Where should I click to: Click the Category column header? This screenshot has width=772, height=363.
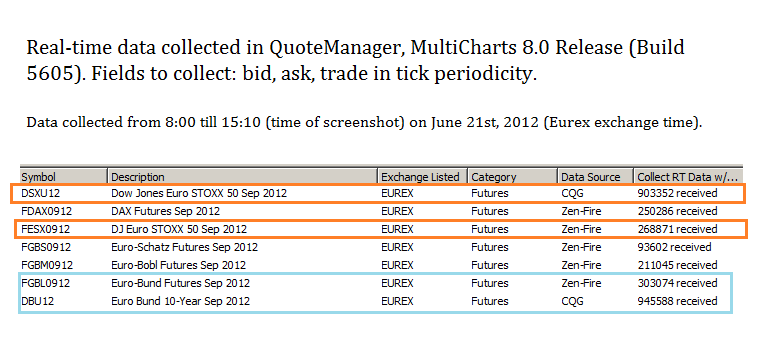point(513,176)
